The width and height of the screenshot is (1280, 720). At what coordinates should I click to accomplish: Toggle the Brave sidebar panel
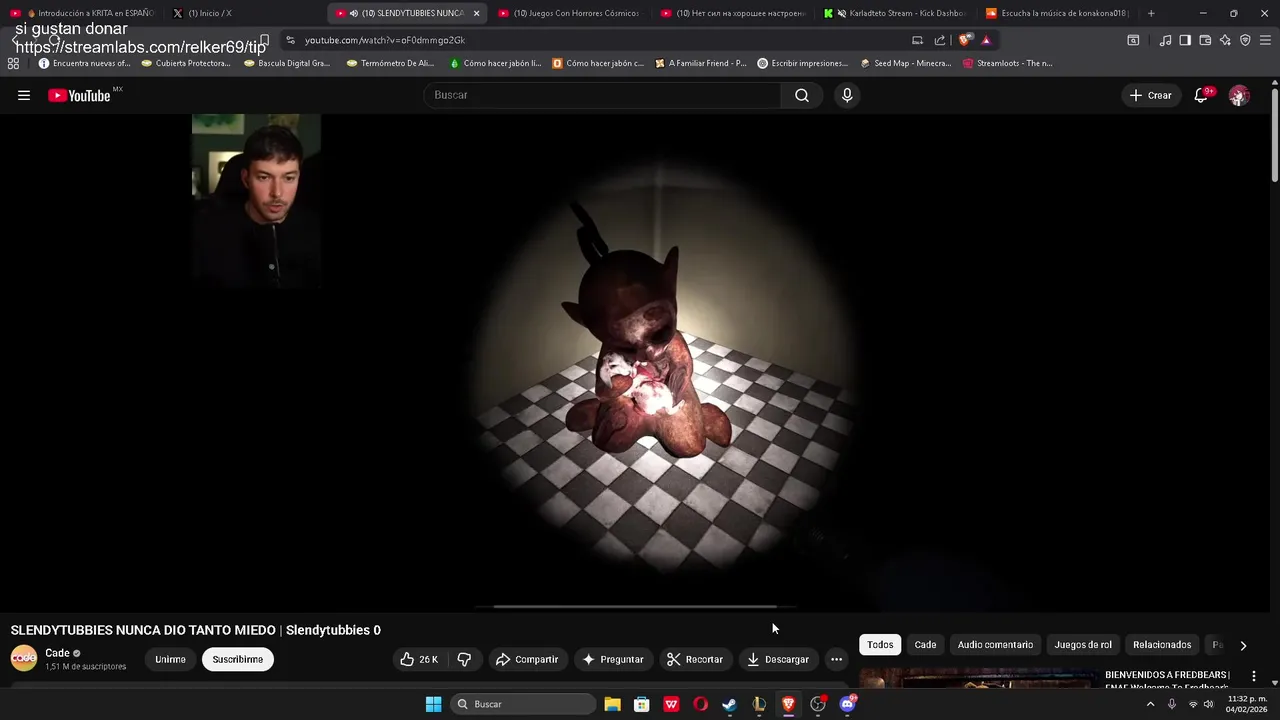point(1185,40)
